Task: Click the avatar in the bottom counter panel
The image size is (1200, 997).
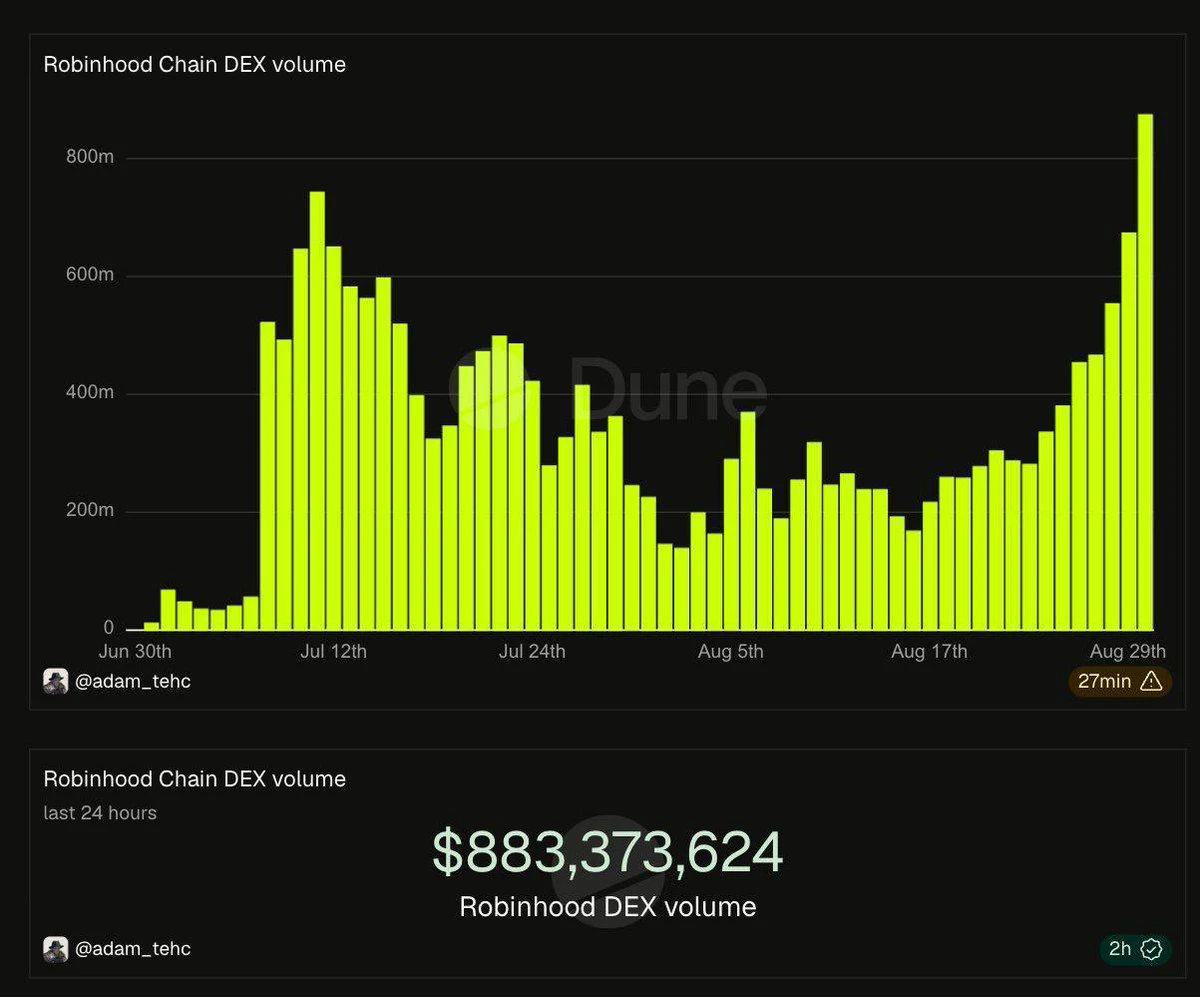Action: (56, 949)
